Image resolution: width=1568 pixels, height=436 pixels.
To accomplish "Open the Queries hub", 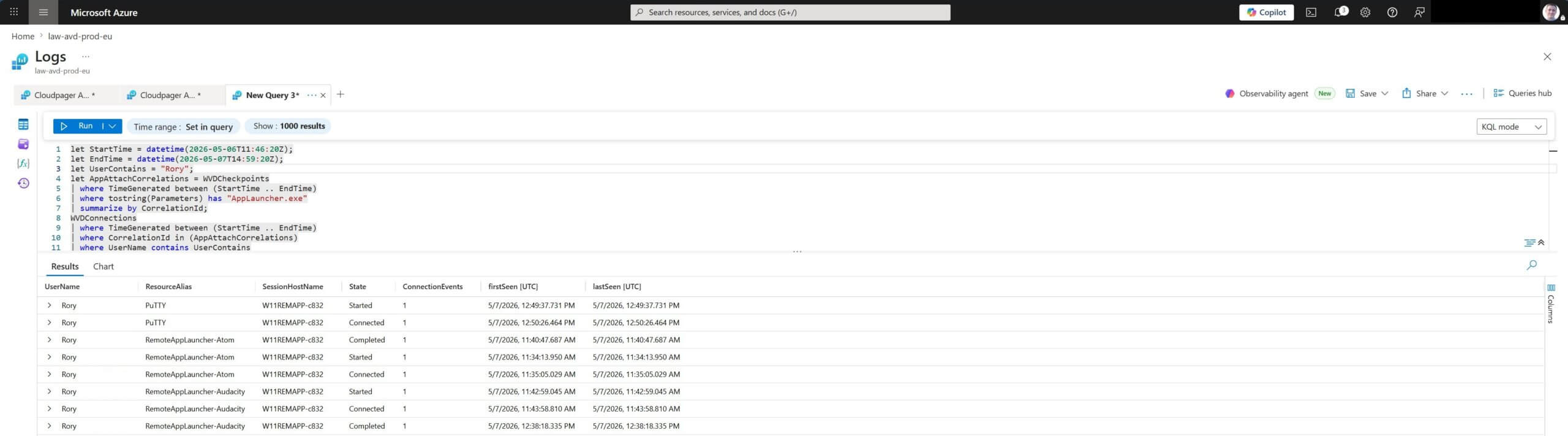I will 1523,93.
